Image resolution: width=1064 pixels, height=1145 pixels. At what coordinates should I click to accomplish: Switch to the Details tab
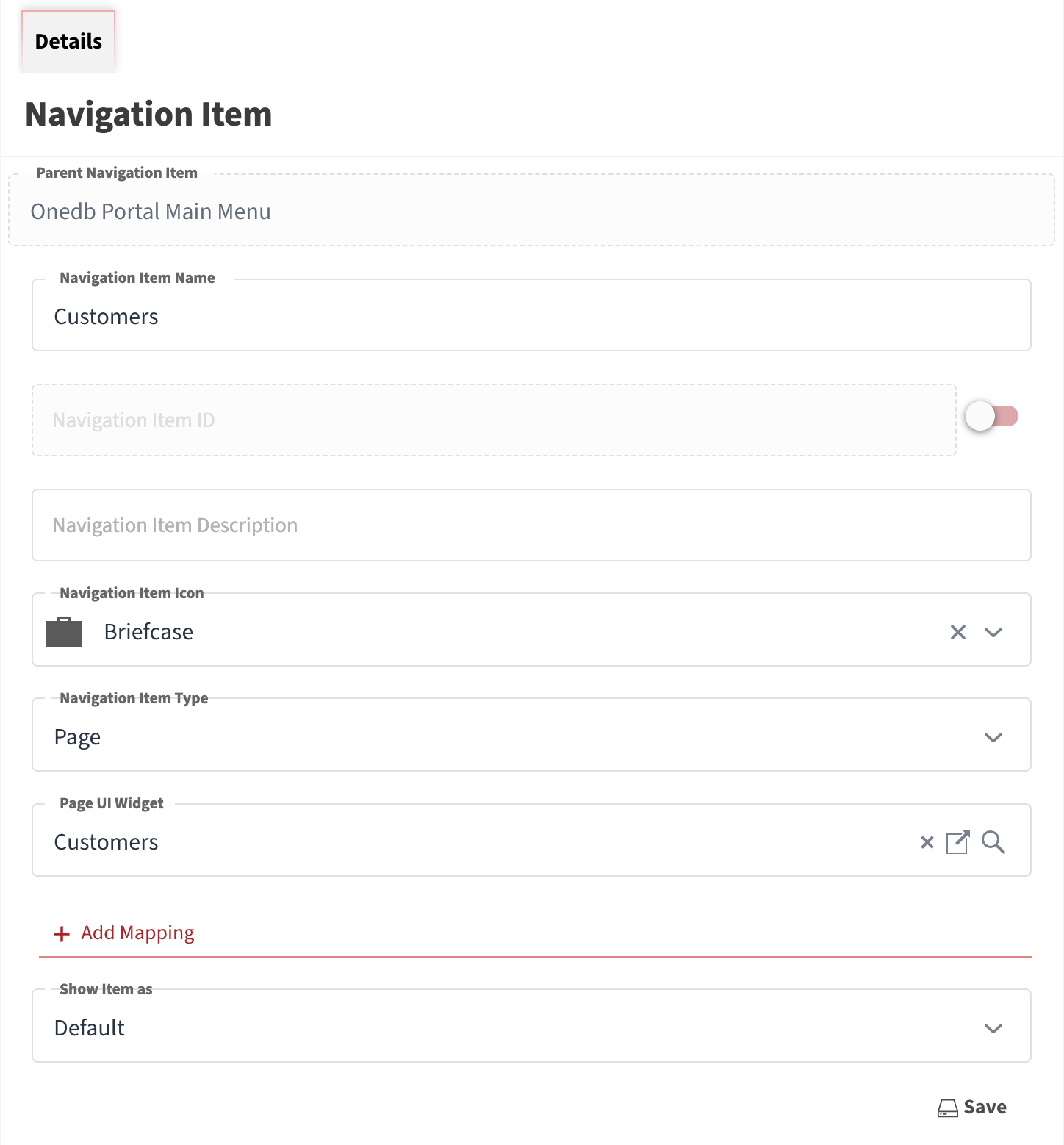point(68,41)
